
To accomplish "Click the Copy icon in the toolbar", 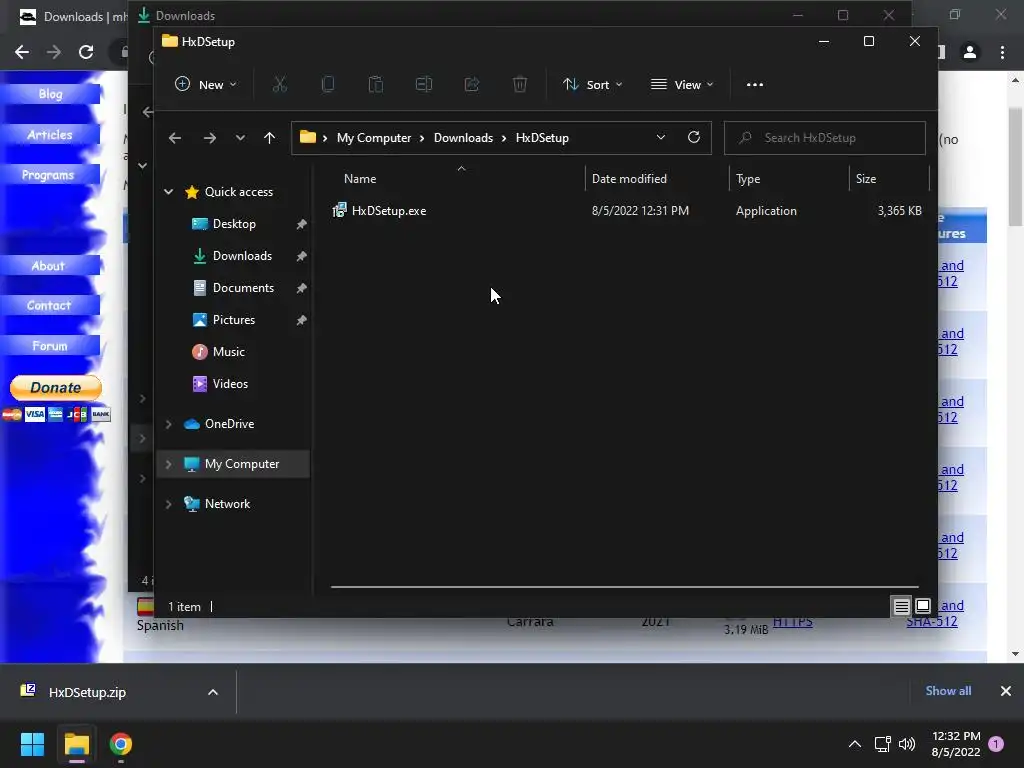I will tap(328, 84).
